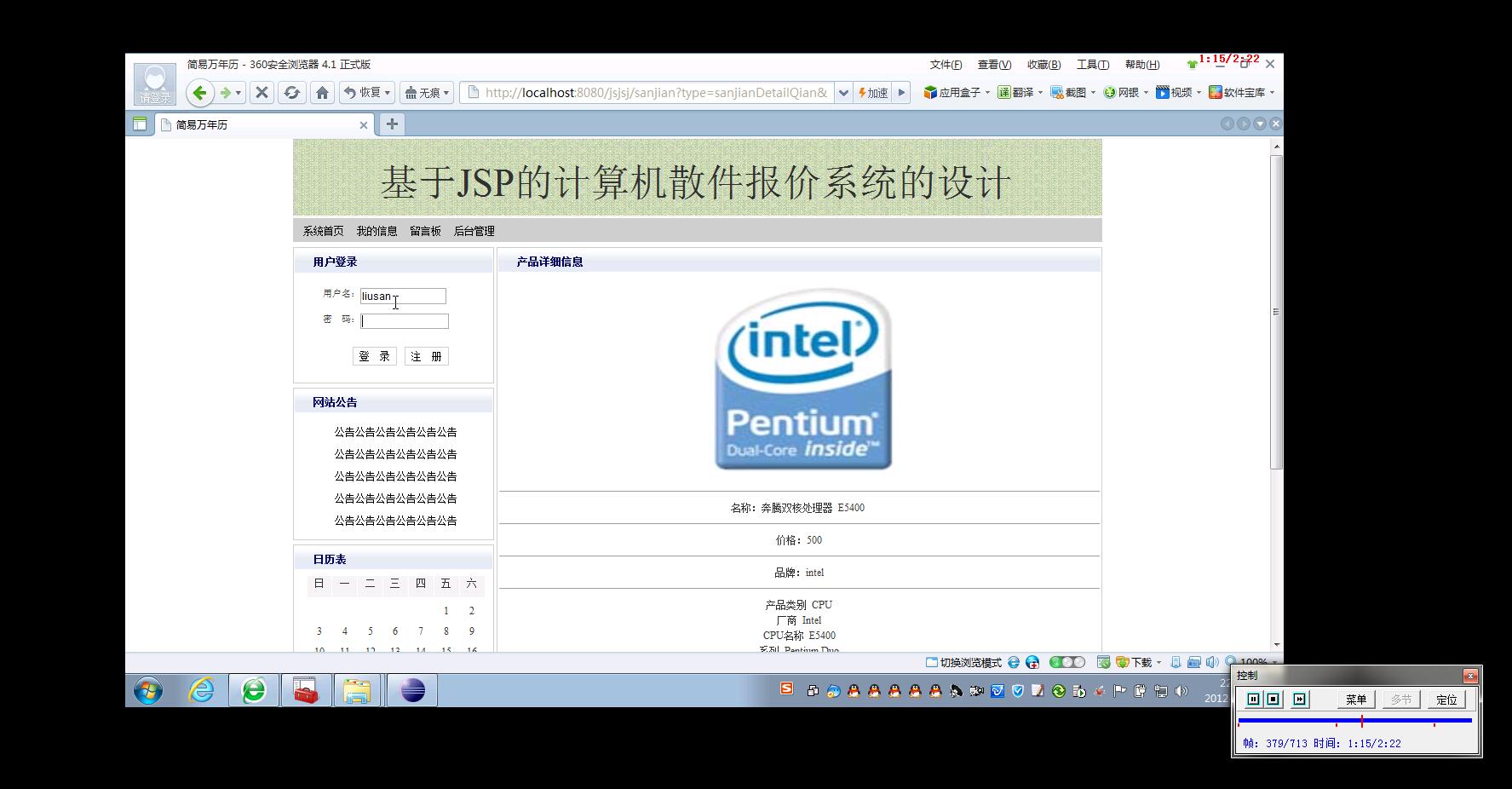1512x789 pixels.
Task: Open the 文件(F) menu
Action: 946,65
